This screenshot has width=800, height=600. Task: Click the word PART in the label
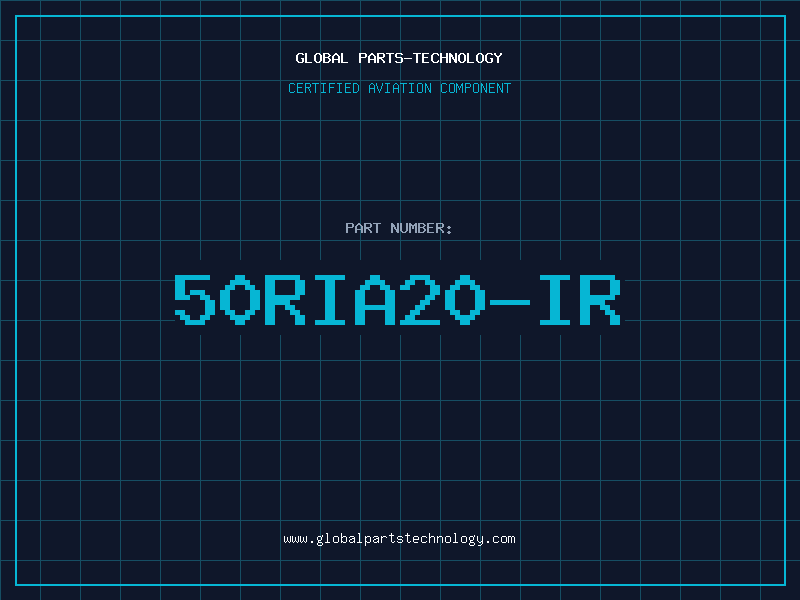[363, 228]
